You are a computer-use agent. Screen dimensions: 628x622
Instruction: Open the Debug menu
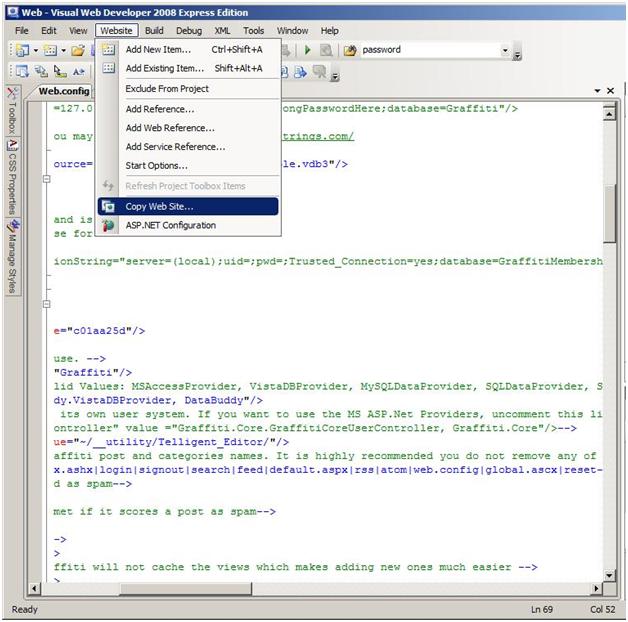point(189,31)
